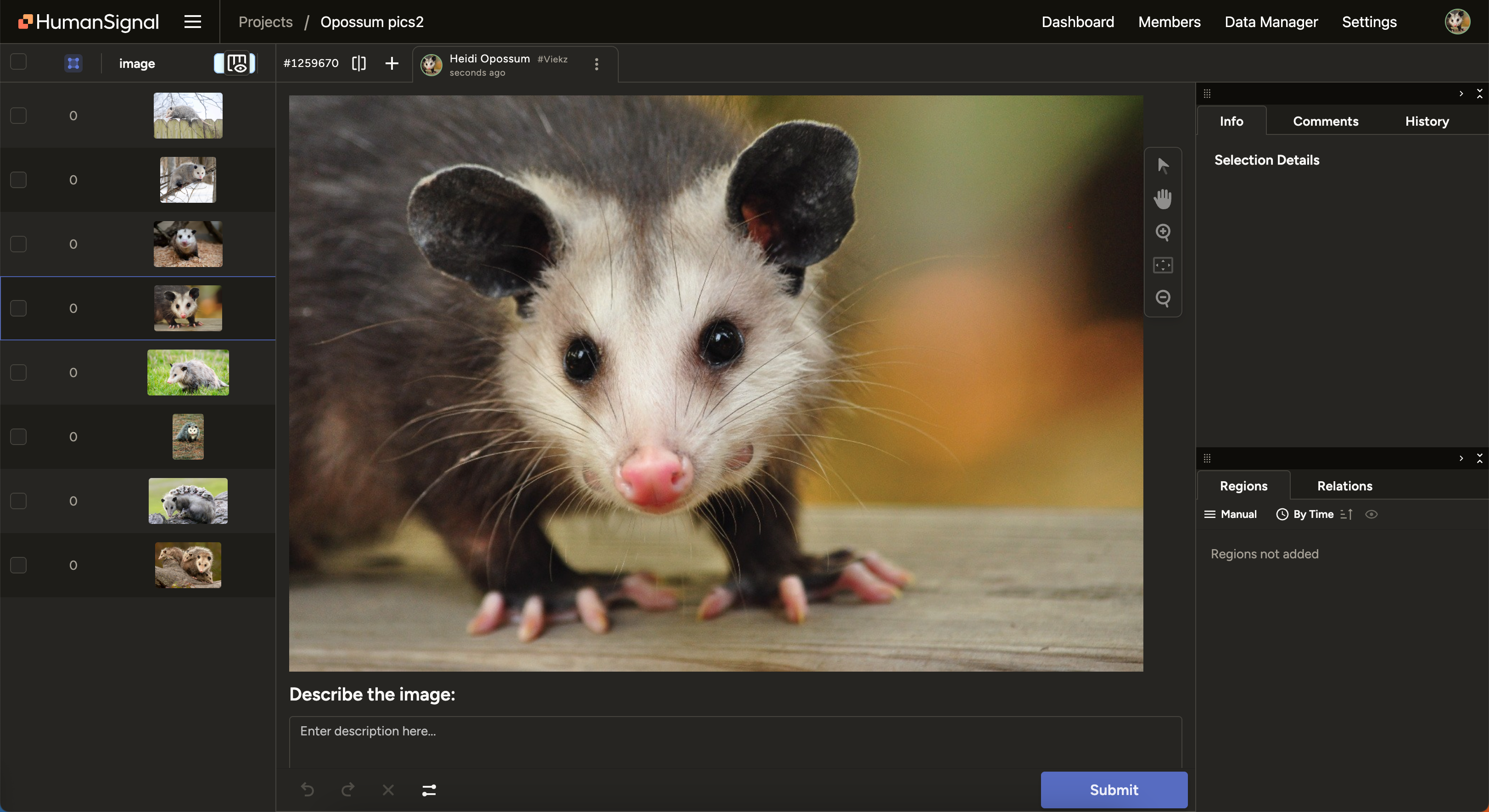Submit the current annotation
Viewport: 1489px width, 812px height.
click(x=1113, y=790)
